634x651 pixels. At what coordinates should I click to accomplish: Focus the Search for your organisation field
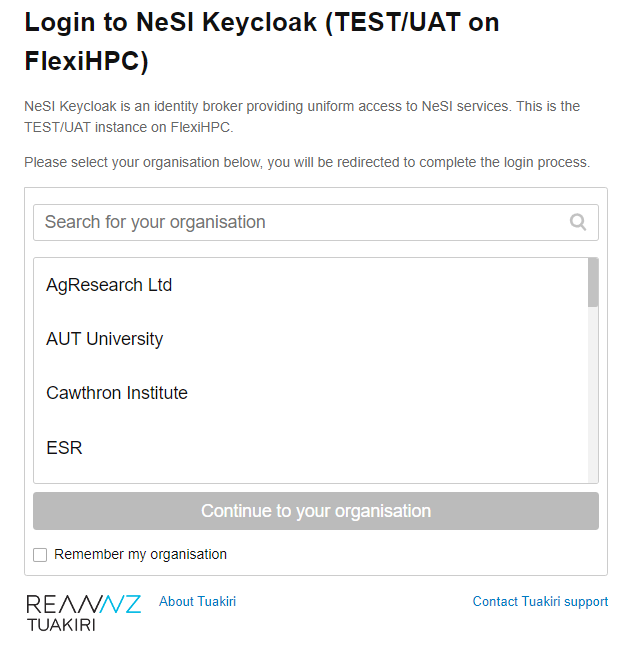[300, 222]
